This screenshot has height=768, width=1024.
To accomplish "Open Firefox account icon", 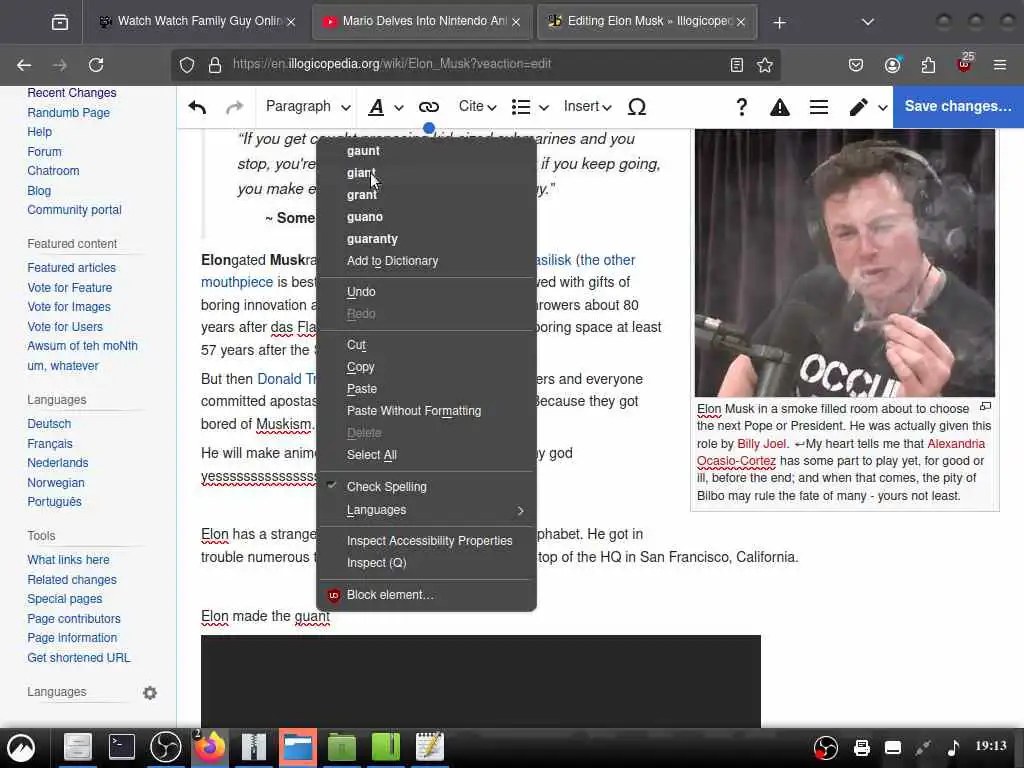I will pos(892,65).
